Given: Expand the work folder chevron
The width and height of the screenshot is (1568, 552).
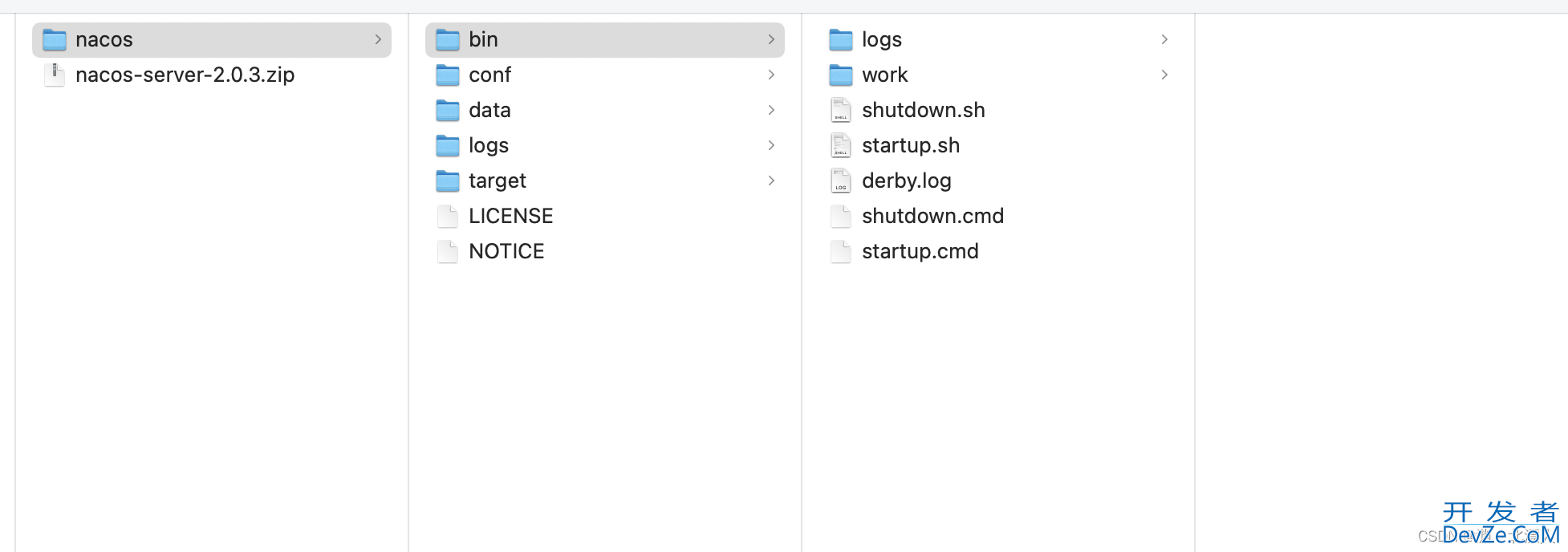Looking at the screenshot, I should point(1164,75).
